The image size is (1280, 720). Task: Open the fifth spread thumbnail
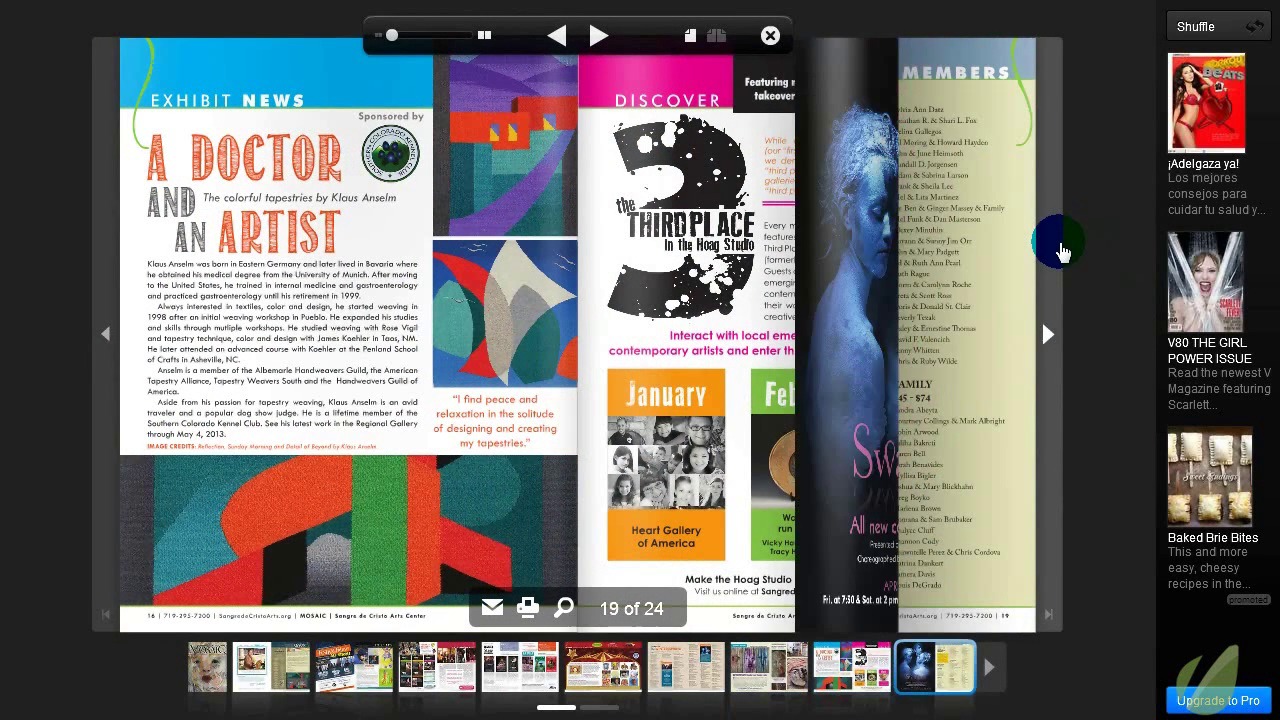click(520, 667)
